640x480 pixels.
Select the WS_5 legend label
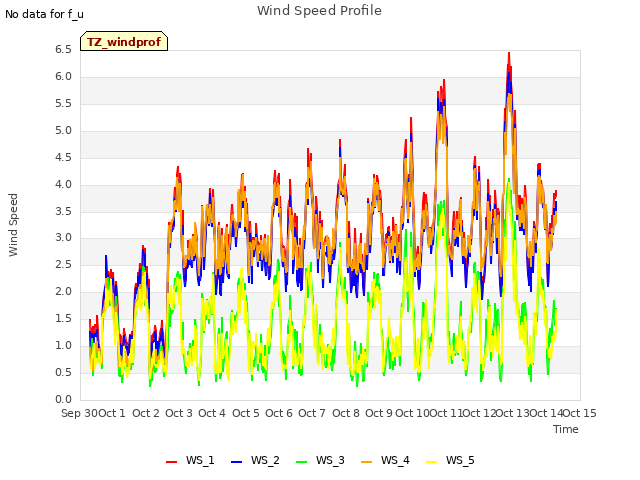460,460
